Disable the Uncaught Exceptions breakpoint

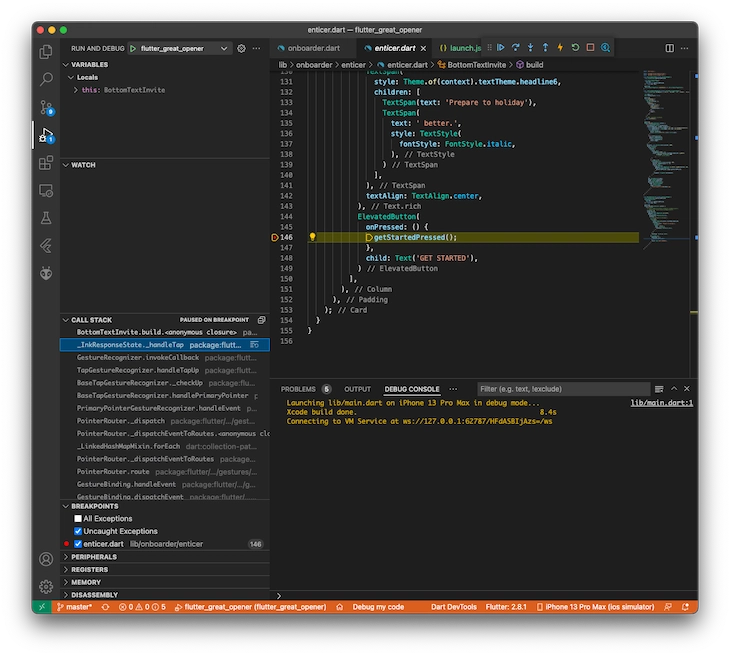[78, 531]
